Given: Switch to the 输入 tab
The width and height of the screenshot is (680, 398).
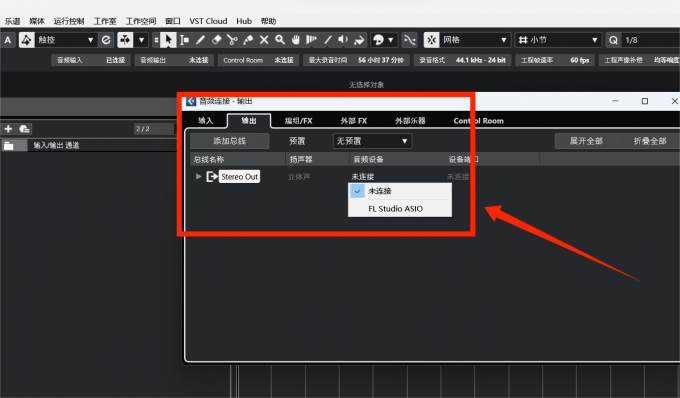Looking at the screenshot, I should tap(206, 121).
